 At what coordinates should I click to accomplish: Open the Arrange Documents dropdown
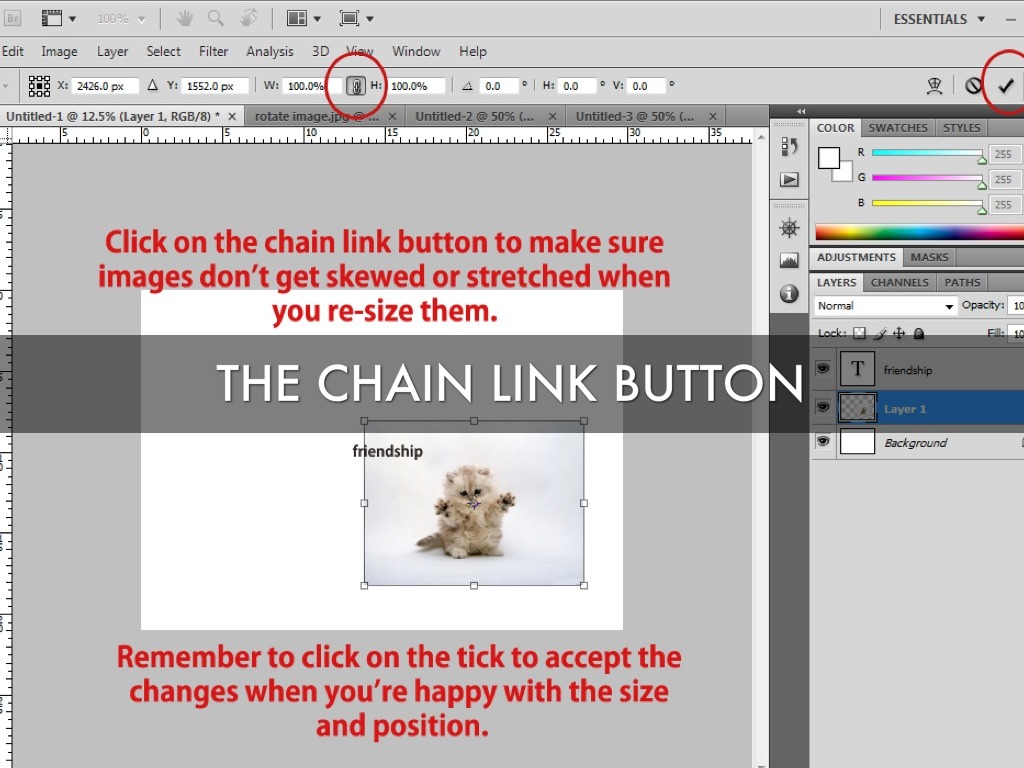[x=304, y=18]
